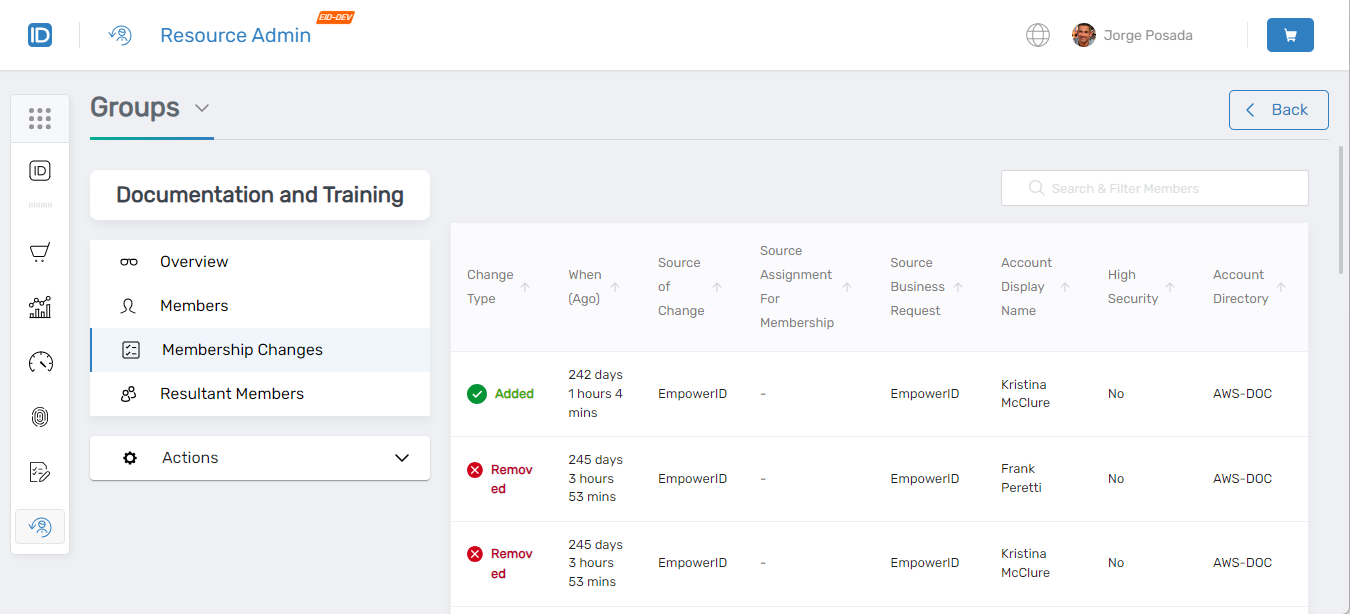
Task: Select the Members menu item
Action: click(194, 306)
